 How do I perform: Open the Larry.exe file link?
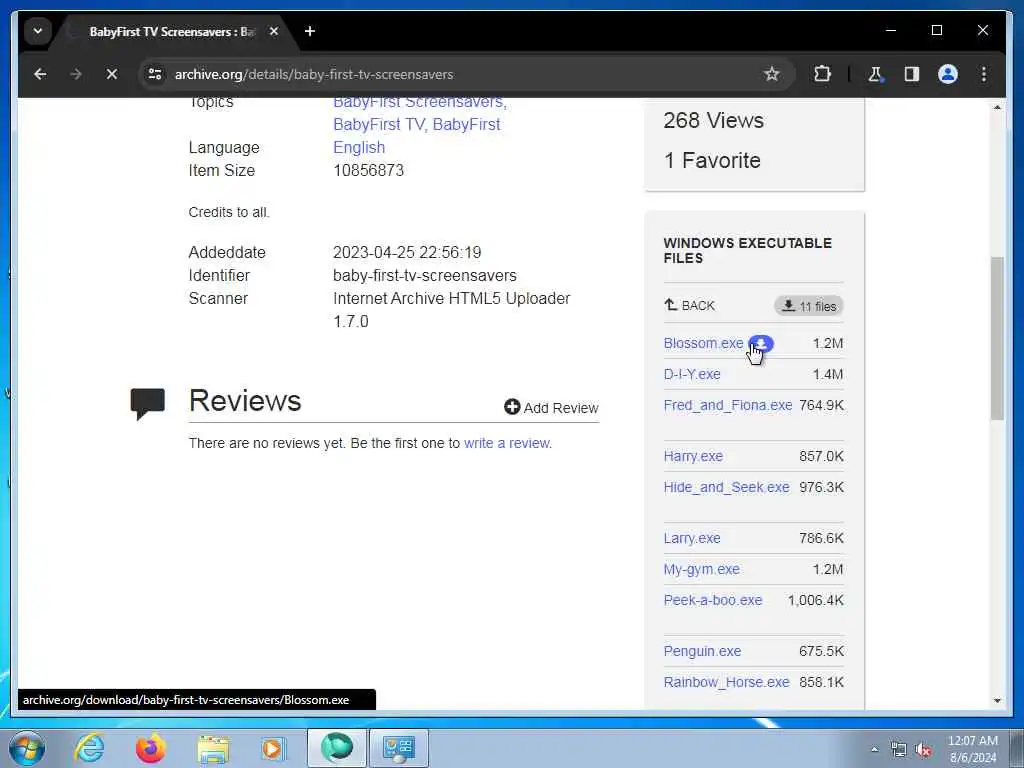pos(692,539)
